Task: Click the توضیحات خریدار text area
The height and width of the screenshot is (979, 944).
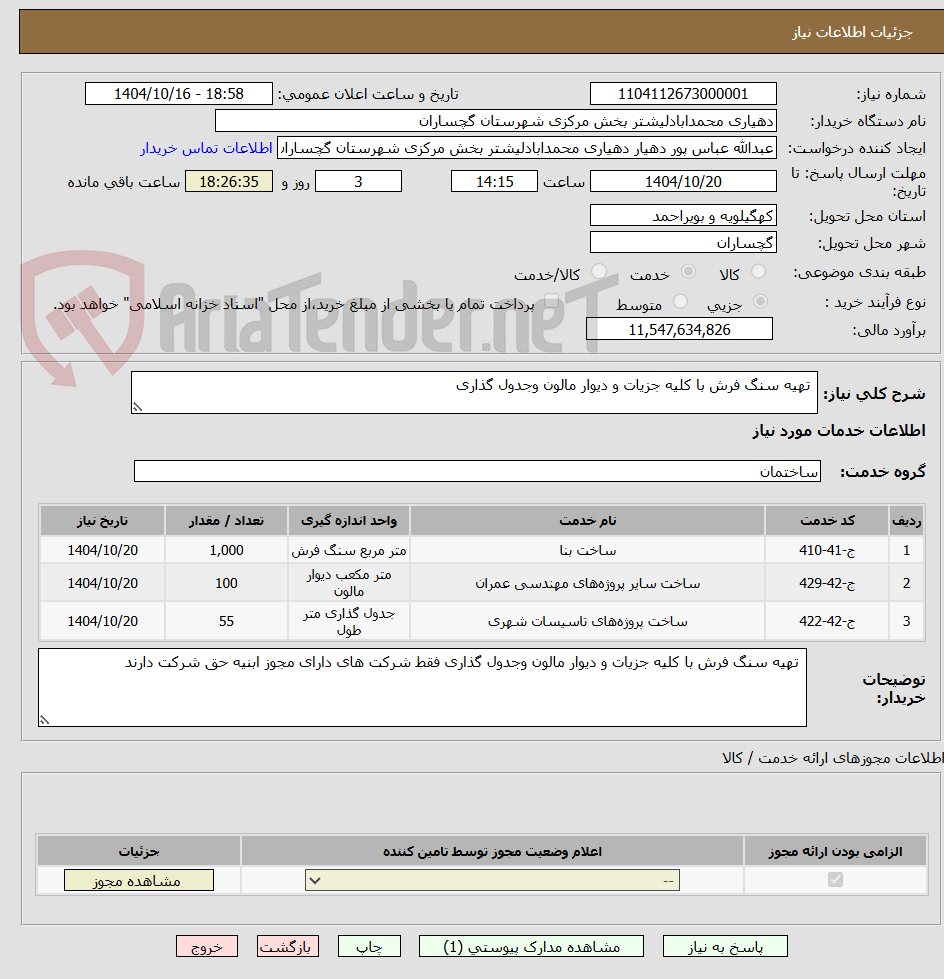Action: tap(422, 687)
